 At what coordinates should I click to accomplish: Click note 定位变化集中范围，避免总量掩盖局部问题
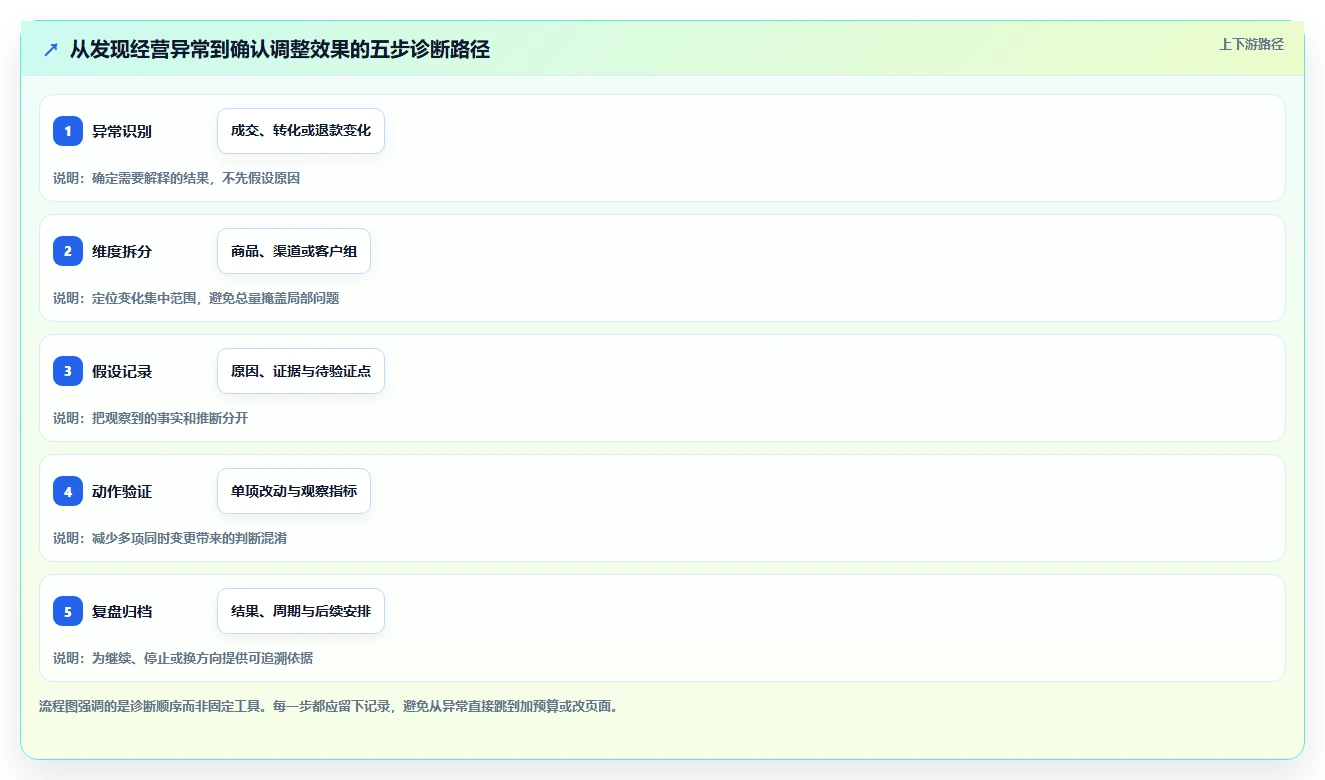(216, 298)
